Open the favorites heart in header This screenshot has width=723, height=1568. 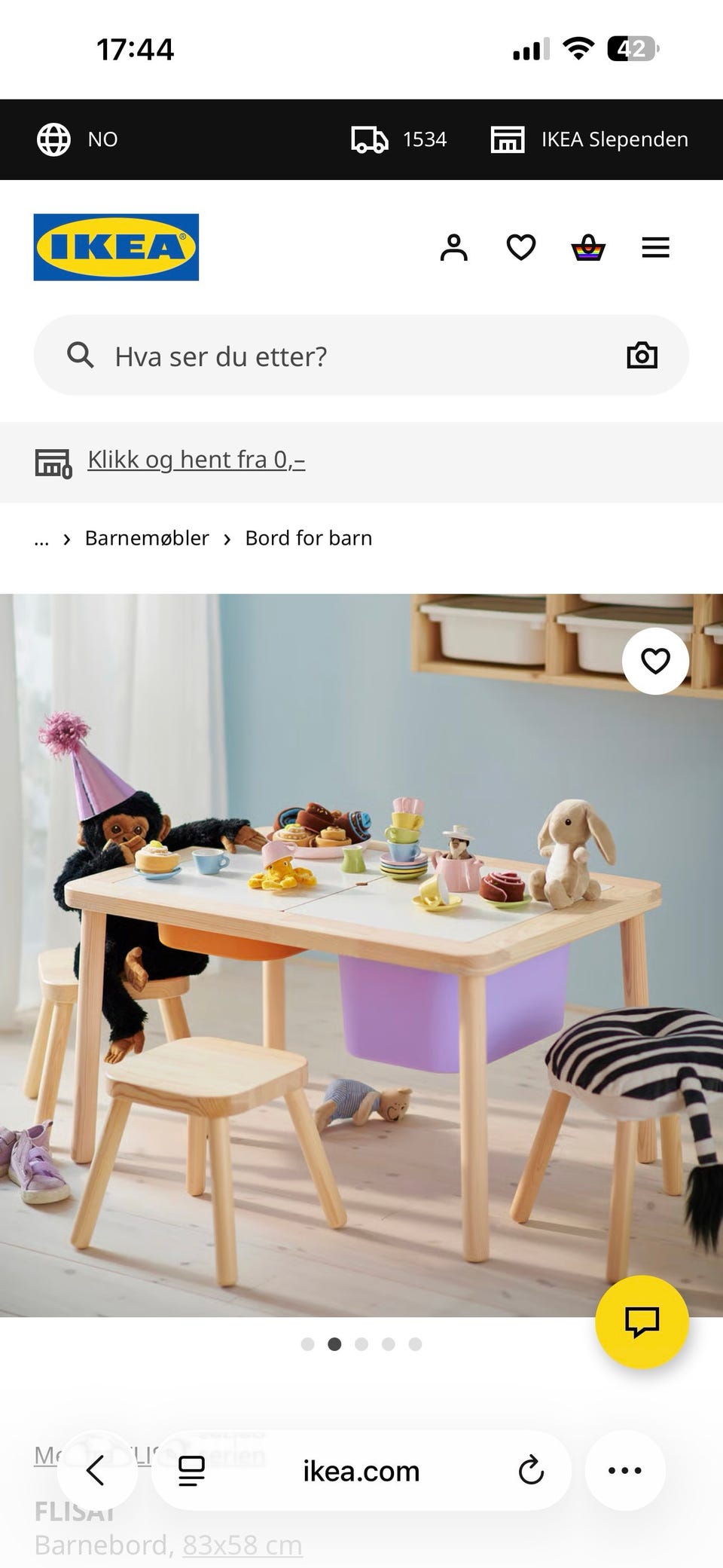tap(520, 247)
